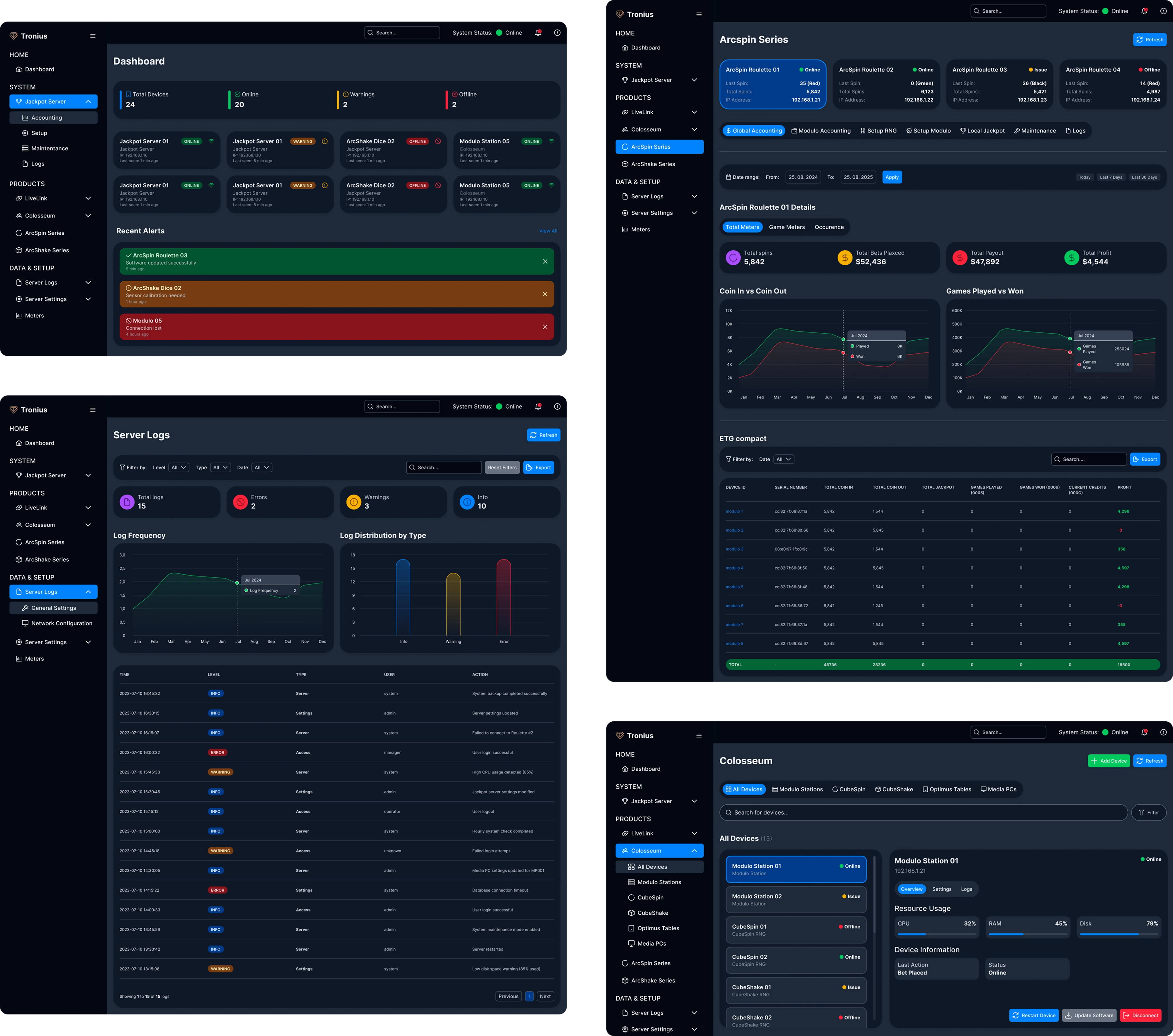
Task: Click the RAM usage progress bar
Action: [1028, 934]
